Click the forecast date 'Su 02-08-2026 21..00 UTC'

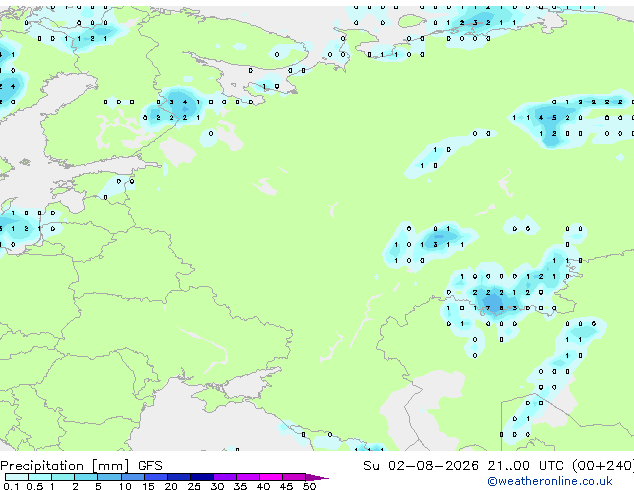click(463, 466)
